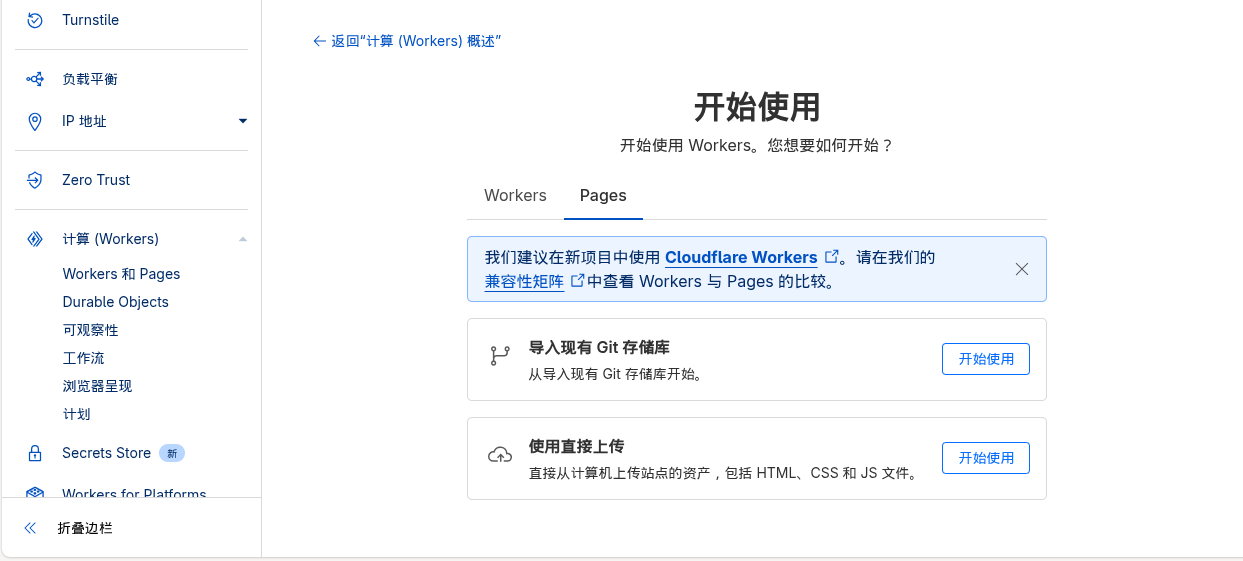
Task: Click the cloud upload icon
Action: point(499,455)
